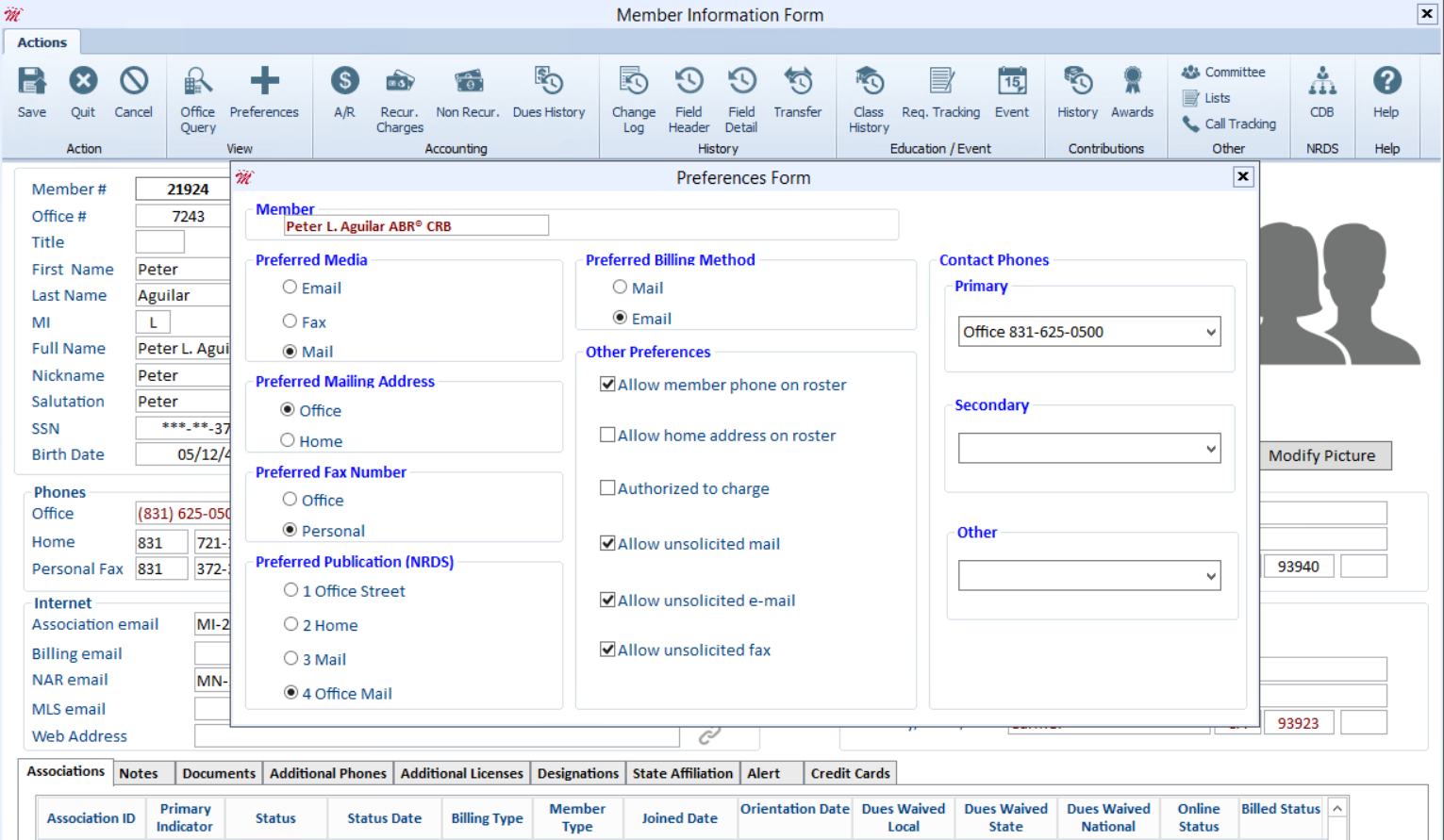Select Office as Preferred Fax Number
This screenshot has height=840, width=1444.
coord(290,500)
